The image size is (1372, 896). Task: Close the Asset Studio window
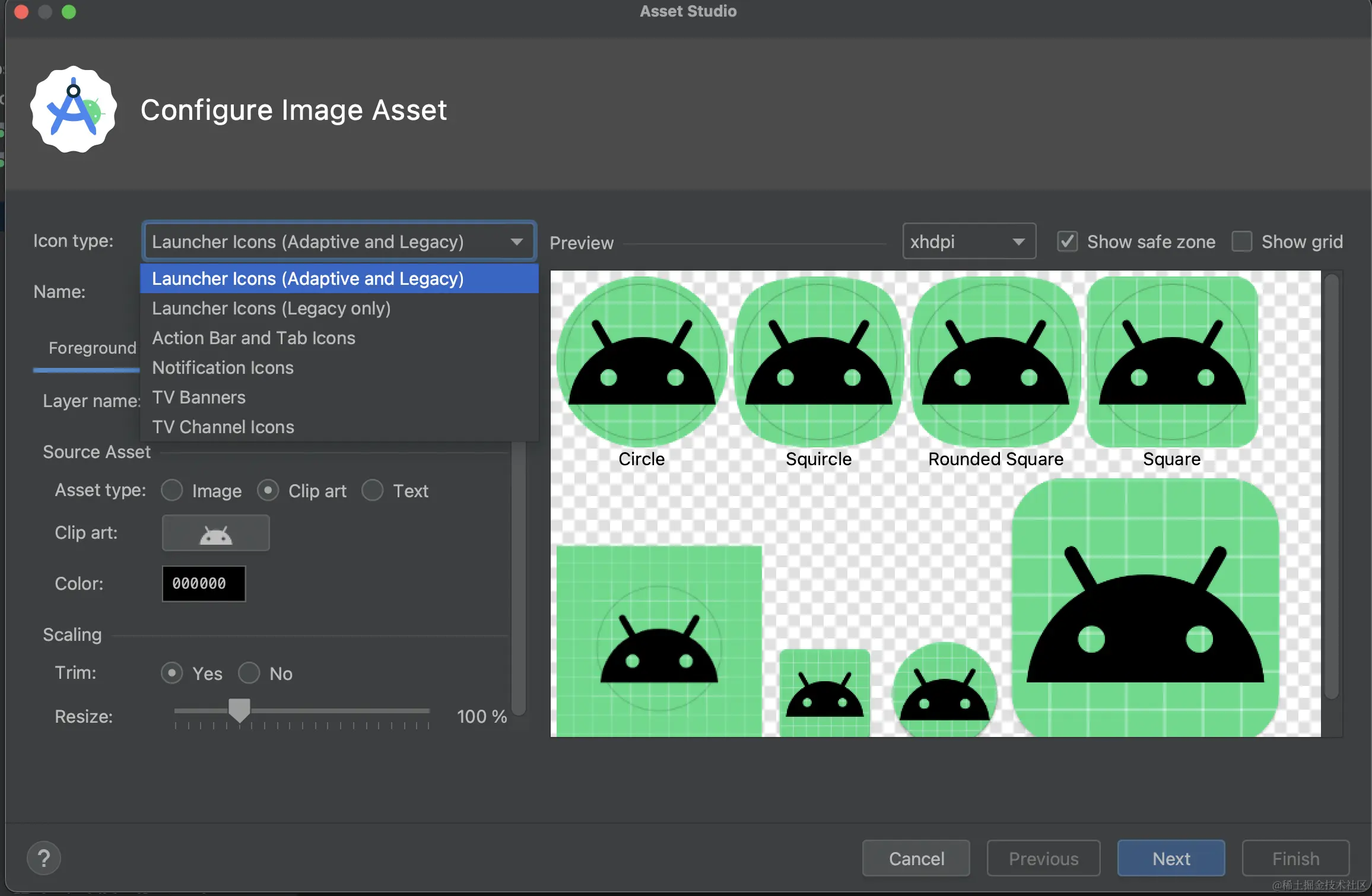pos(21,12)
